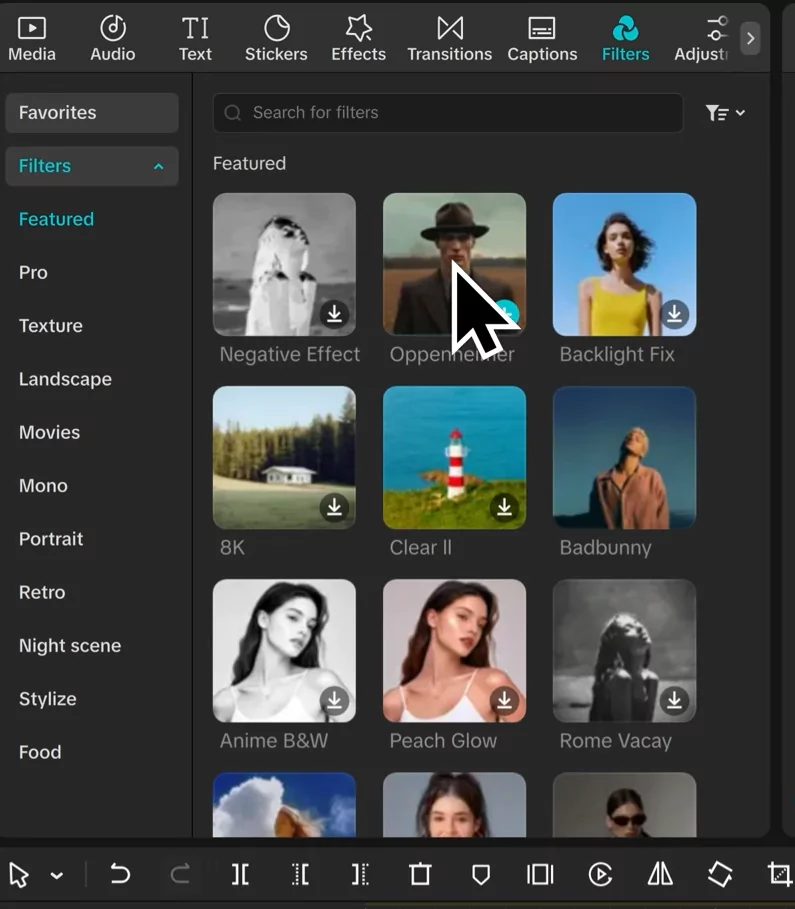
Task: Select the Badbunny filter thumbnail
Action: click(x=625, y=457)
